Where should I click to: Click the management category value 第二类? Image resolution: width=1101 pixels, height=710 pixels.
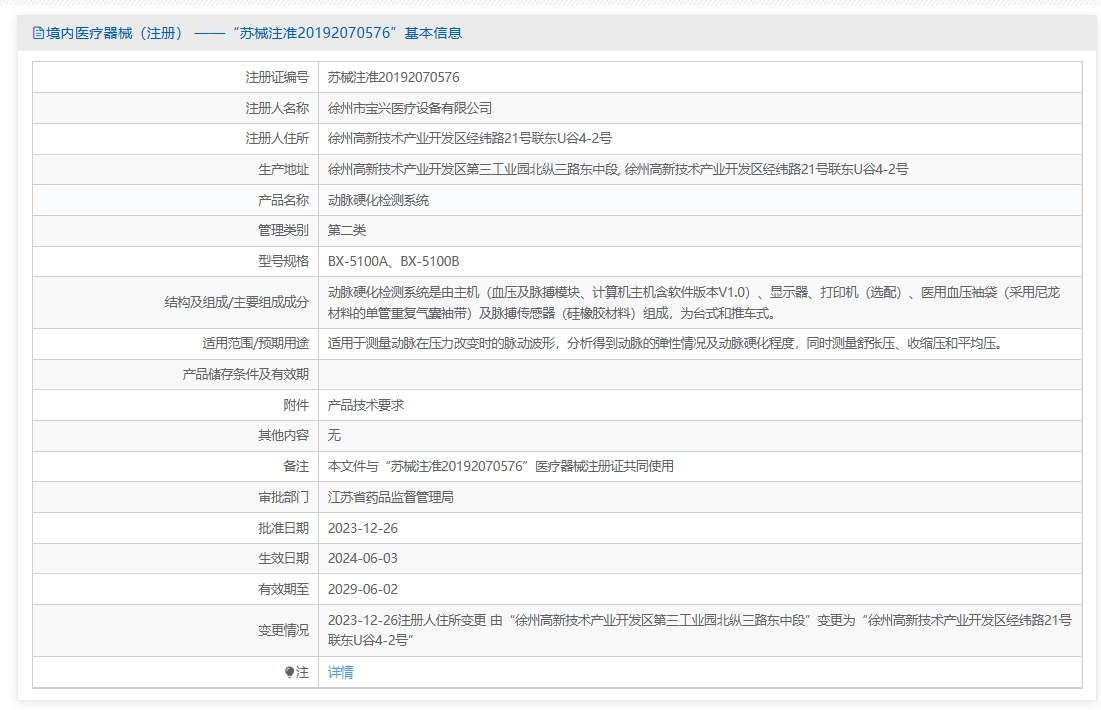[x=347, y=230]
